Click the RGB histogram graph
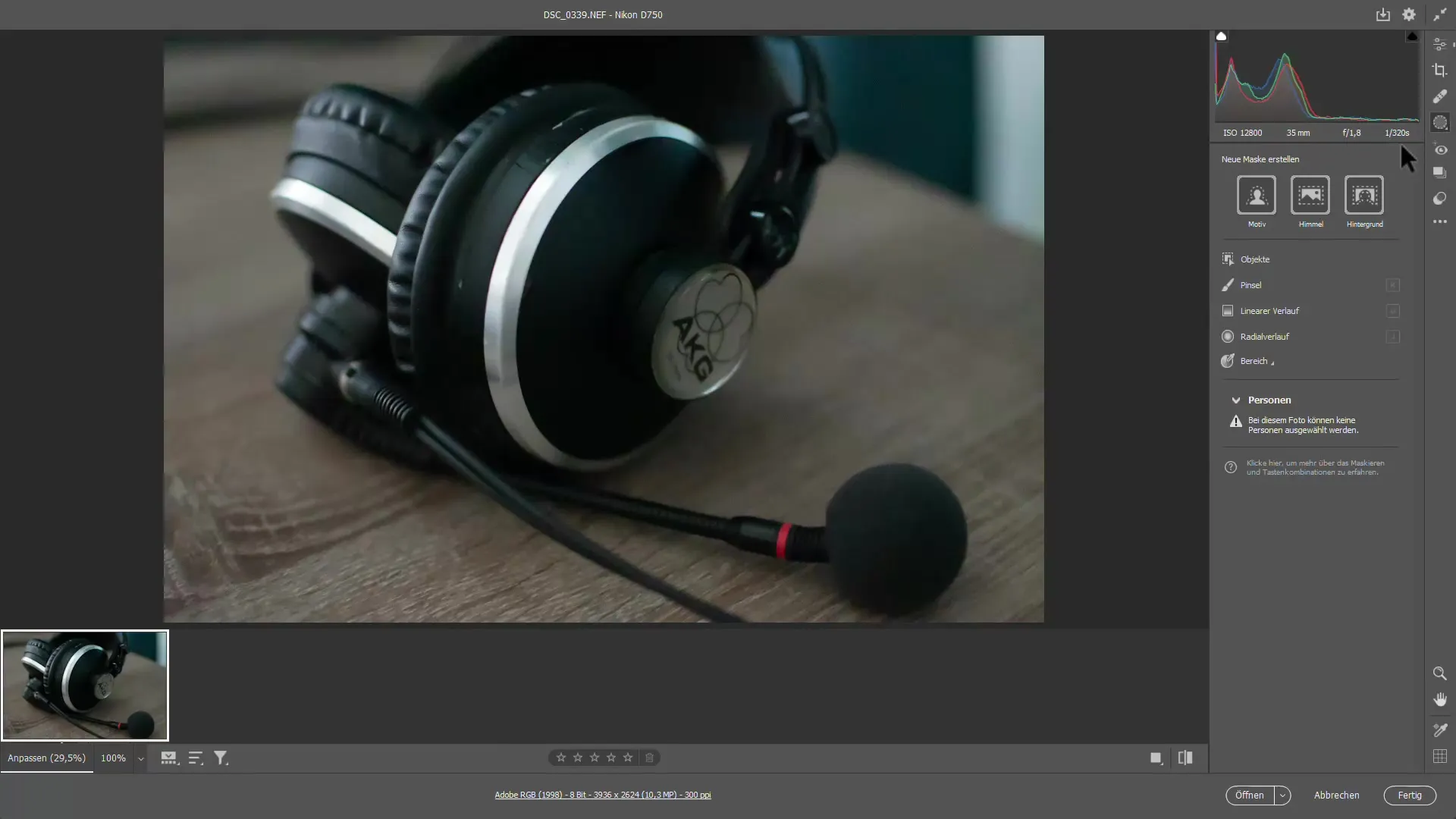 (1316, 82)
